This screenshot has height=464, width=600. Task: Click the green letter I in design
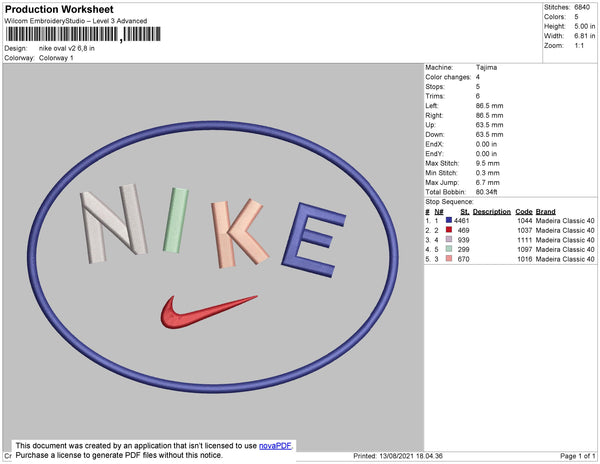(176, 220)
